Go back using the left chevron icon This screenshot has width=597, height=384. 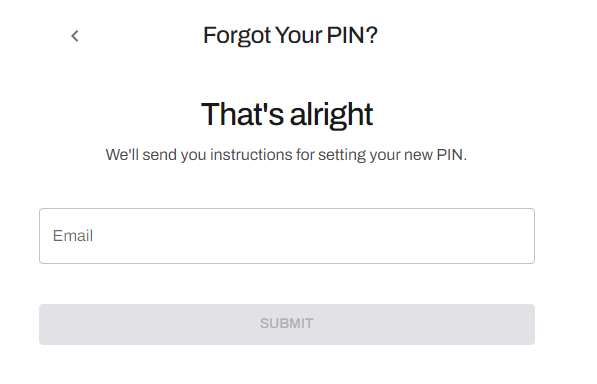tap(75, 36)
